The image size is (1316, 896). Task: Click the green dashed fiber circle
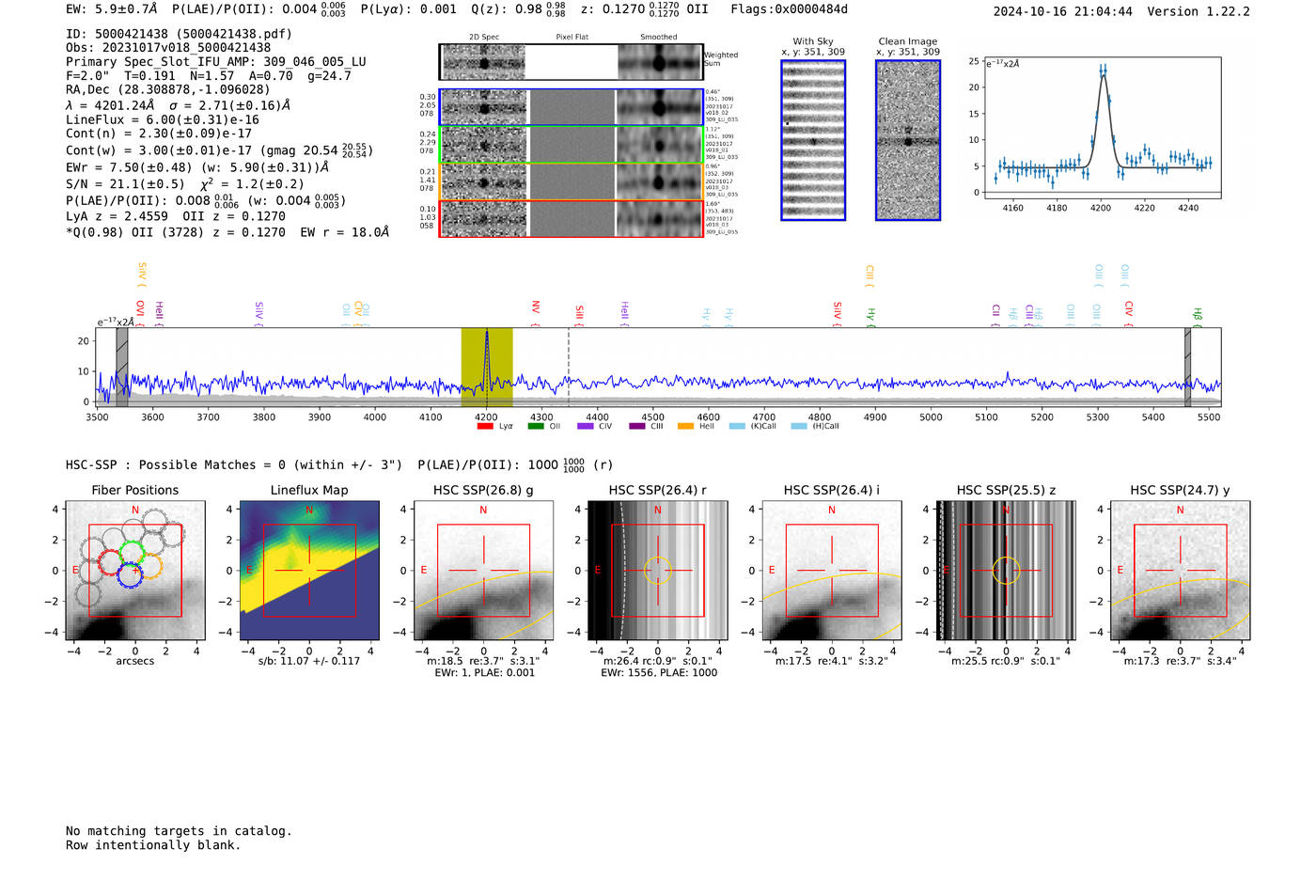pyautogui.click(x=132, y=553)
